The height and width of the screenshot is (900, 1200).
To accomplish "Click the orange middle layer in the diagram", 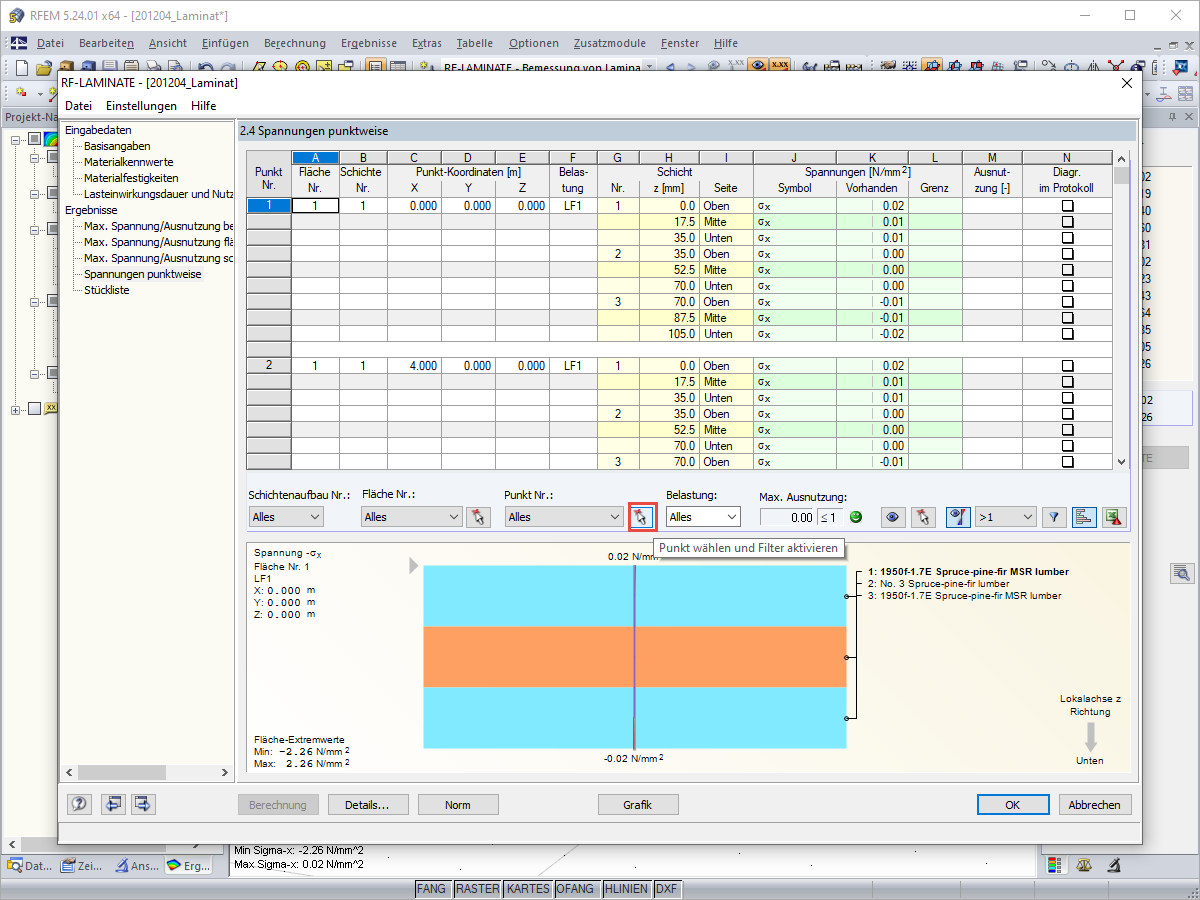I will (x=635, y=657).
